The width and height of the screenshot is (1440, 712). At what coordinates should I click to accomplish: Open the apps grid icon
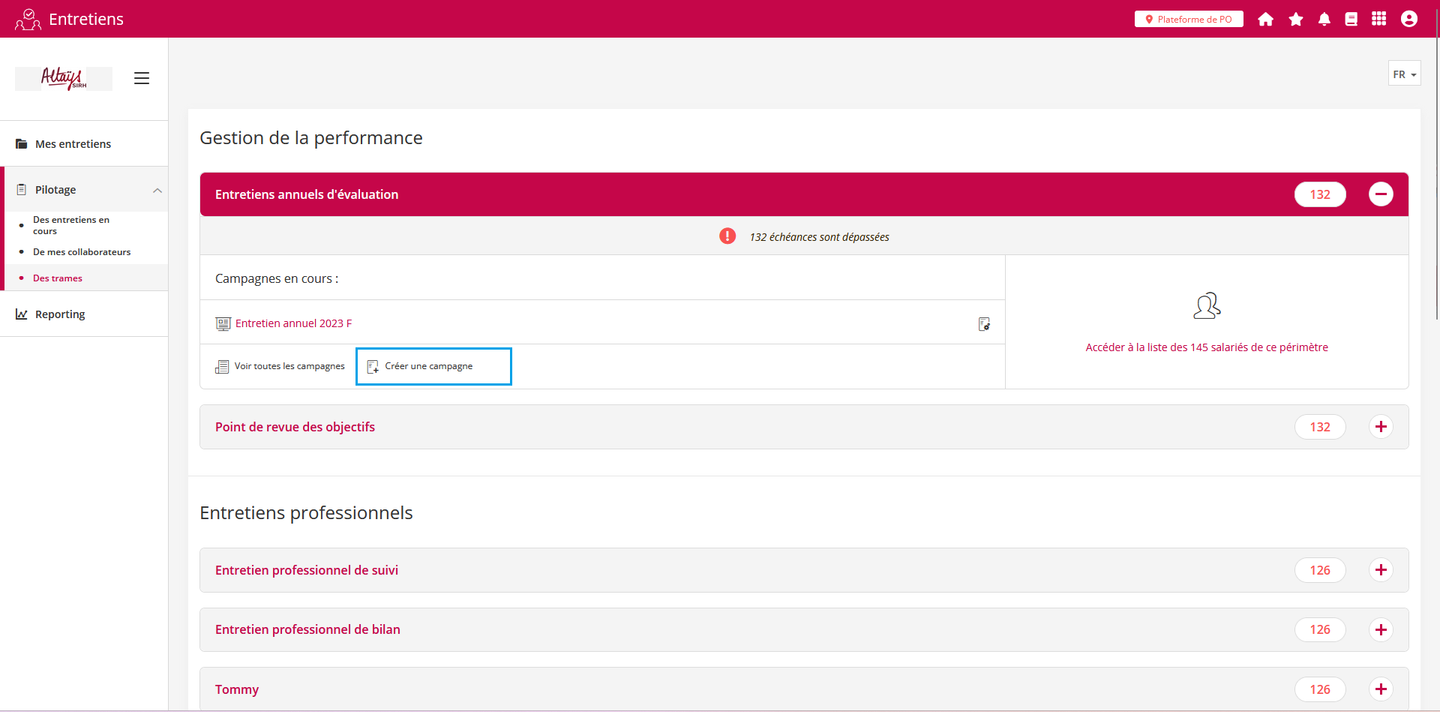click(1379, 19)
